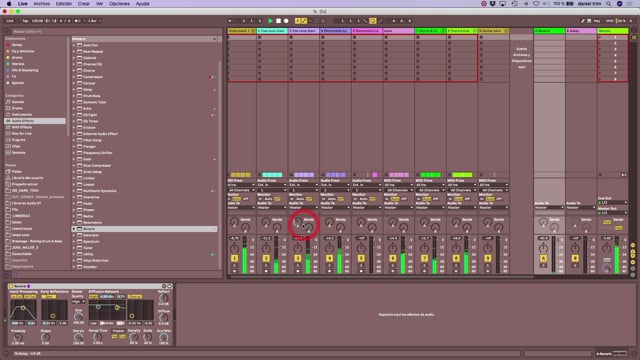Toggle track 1 activator button
The image size is (640, 360).
(x=234, y=258)
